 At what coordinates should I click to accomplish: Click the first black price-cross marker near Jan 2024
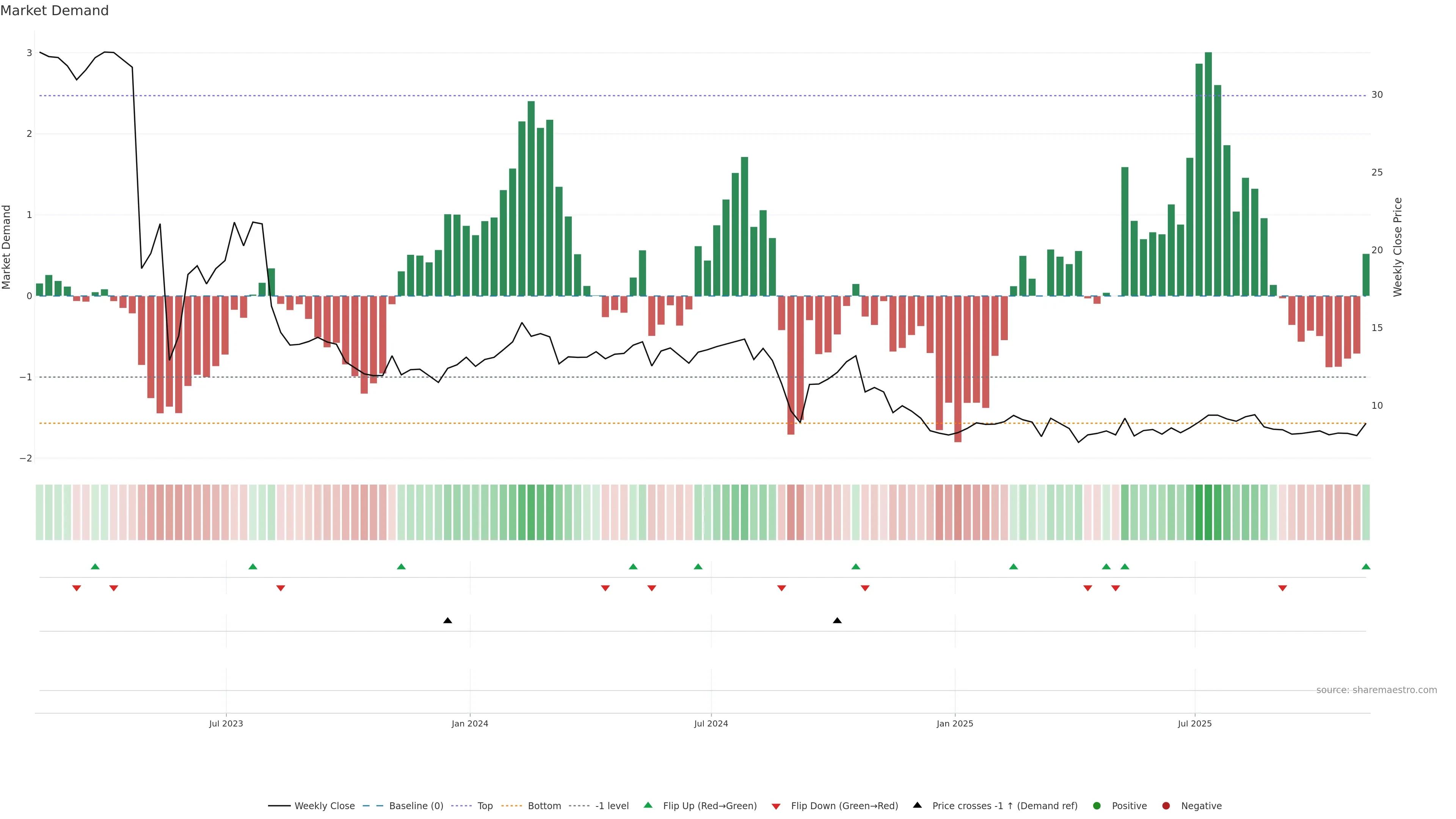(448, 621)
